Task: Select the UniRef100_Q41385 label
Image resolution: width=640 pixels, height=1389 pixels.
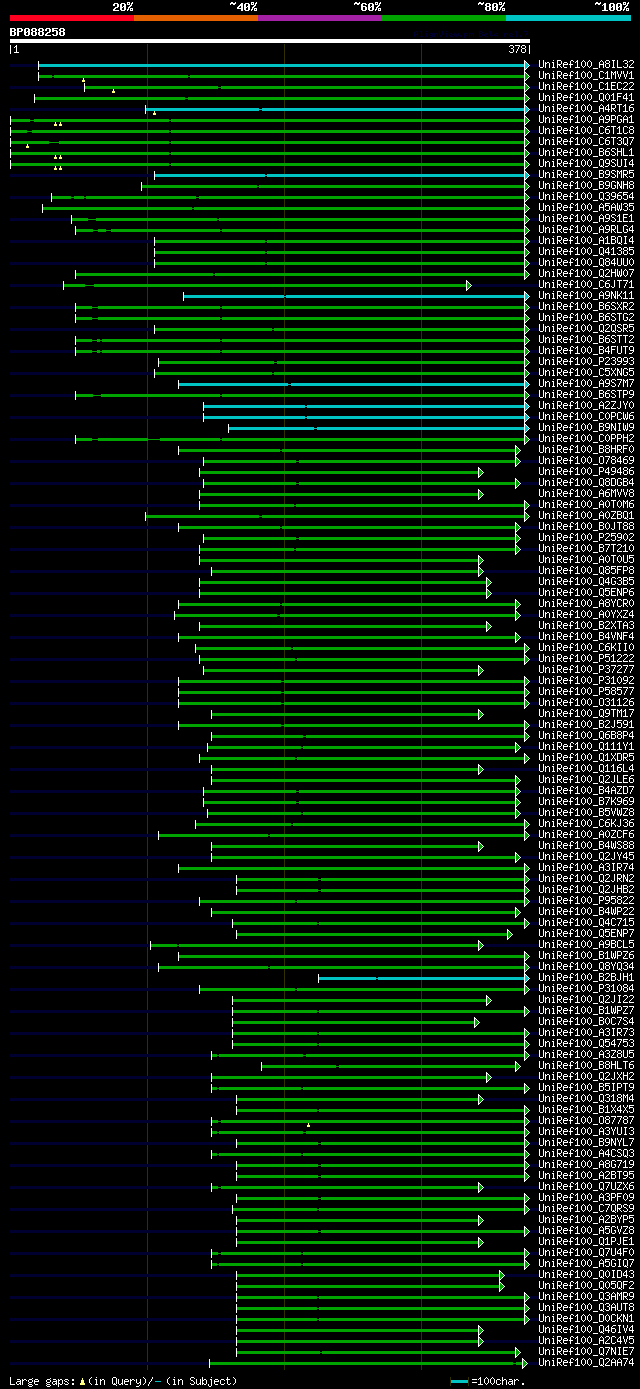Action: [586, 251]
